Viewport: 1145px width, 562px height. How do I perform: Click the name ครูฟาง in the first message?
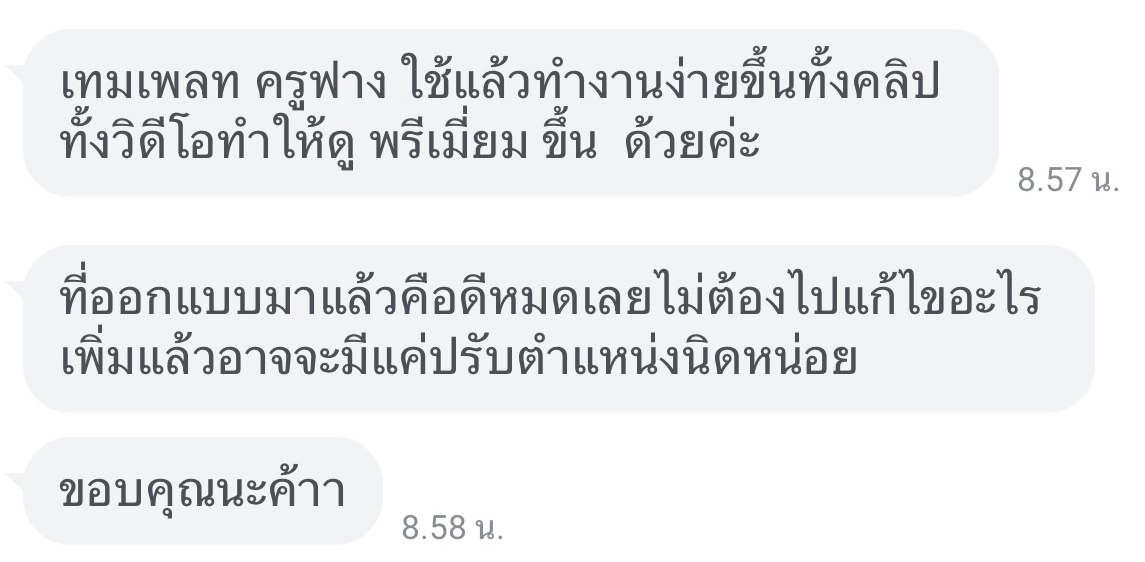click(x=321, y=86)
